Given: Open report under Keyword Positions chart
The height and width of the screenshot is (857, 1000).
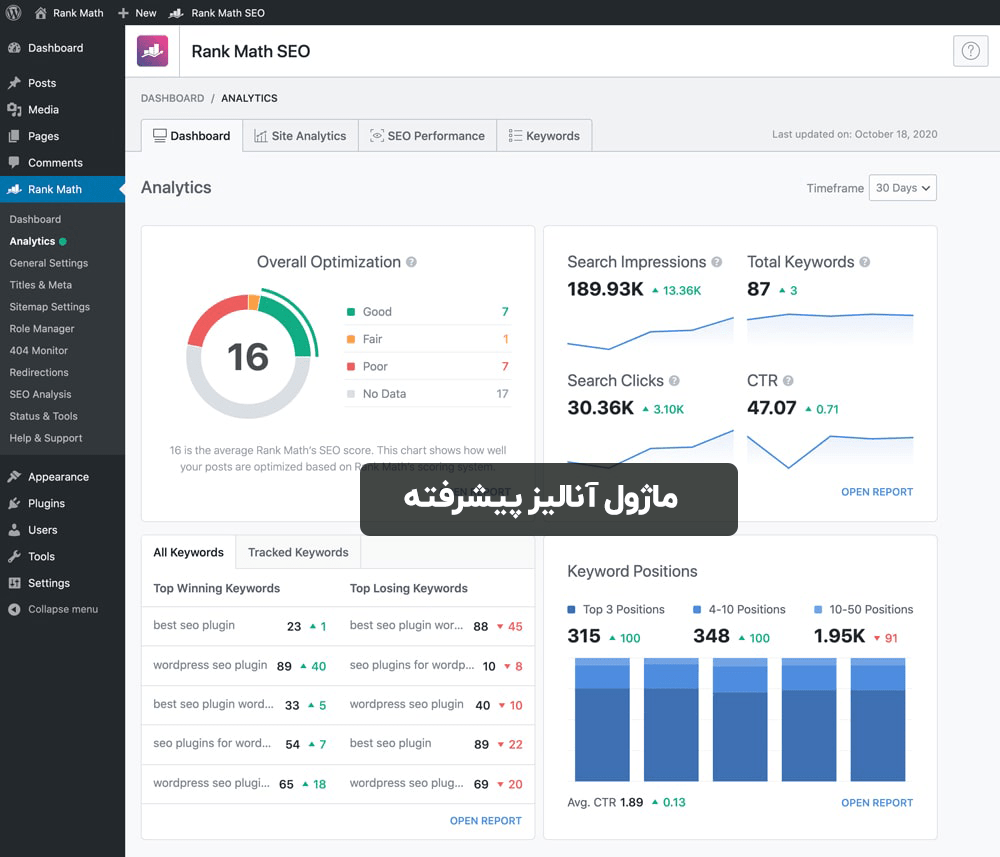Looking at the screenshot, I should coord(876,803).
